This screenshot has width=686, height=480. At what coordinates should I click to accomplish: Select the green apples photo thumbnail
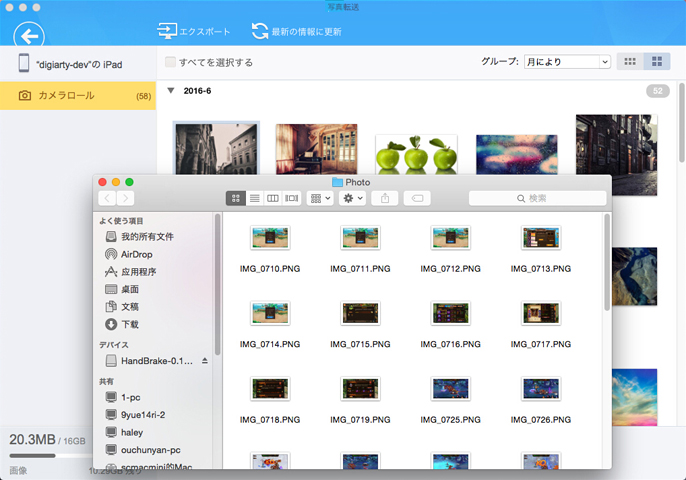click(416, 154)
